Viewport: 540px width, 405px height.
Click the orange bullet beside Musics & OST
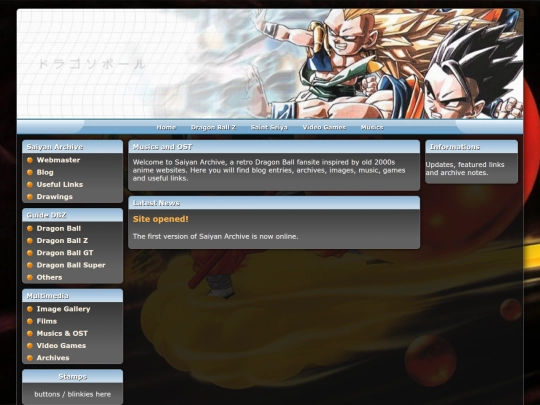[30, 334]
